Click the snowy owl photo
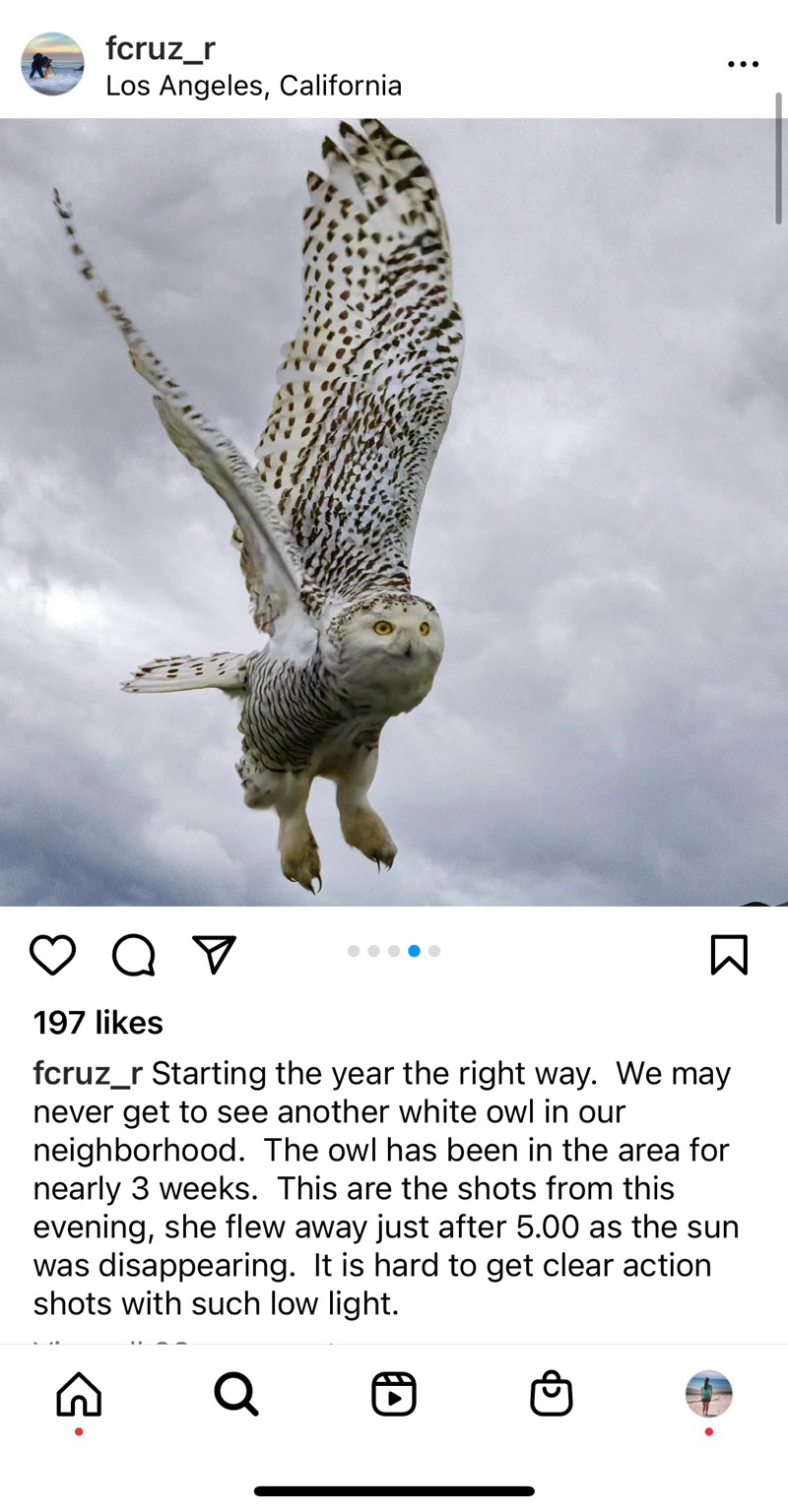The height and width of the screenshot is (1512, 788). coord(394,512)
